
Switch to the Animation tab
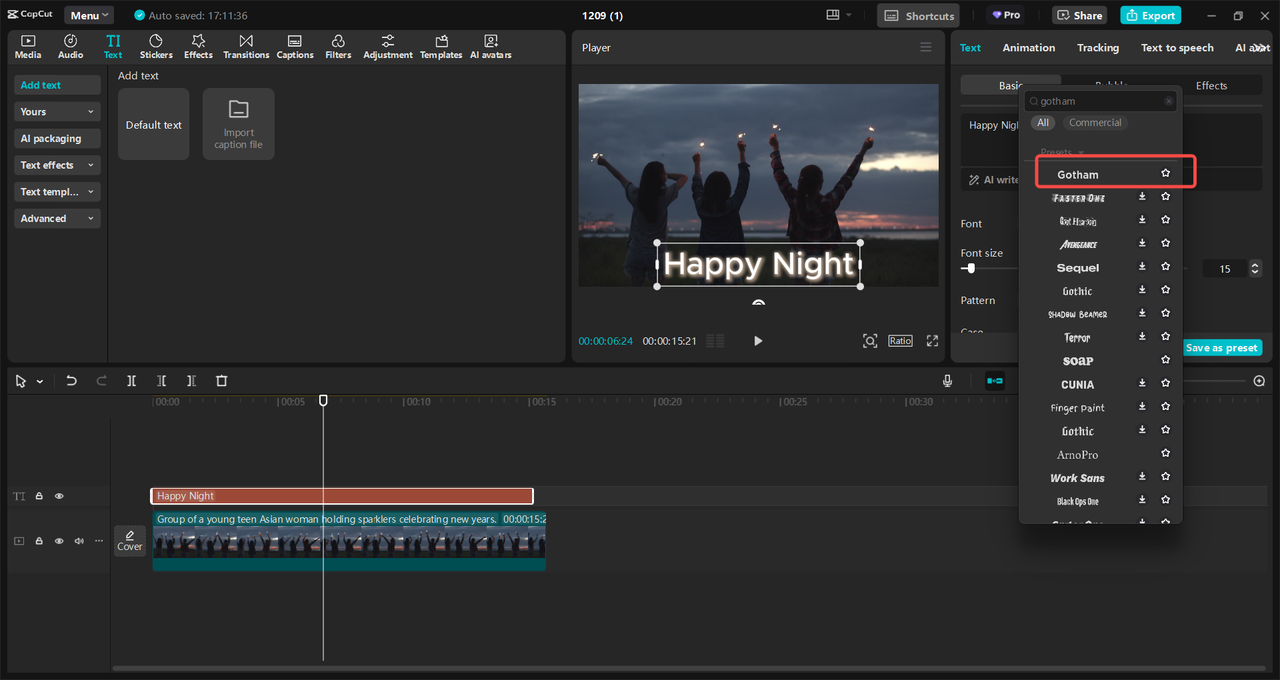1028,48
